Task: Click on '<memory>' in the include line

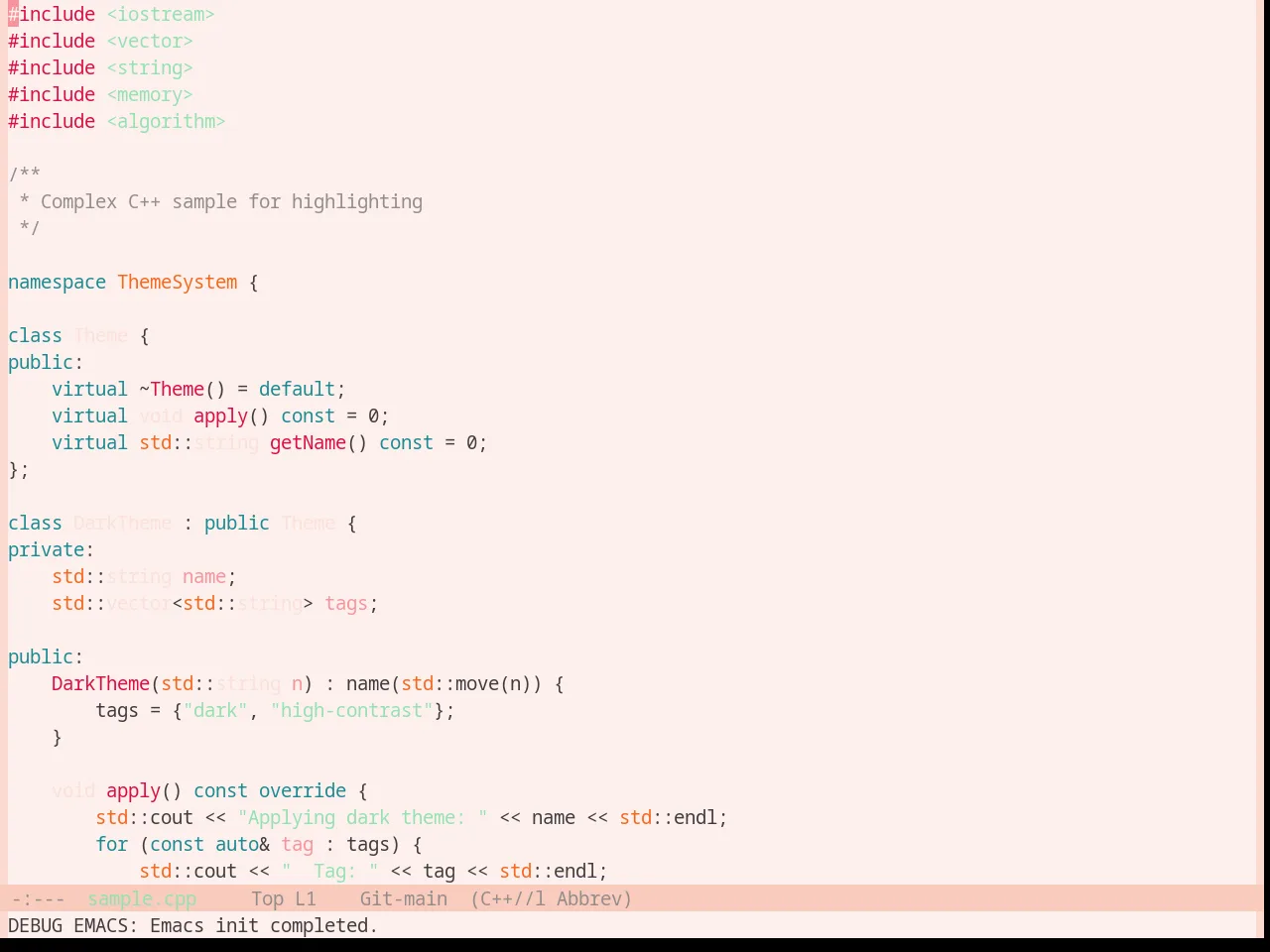Action: 150,94
